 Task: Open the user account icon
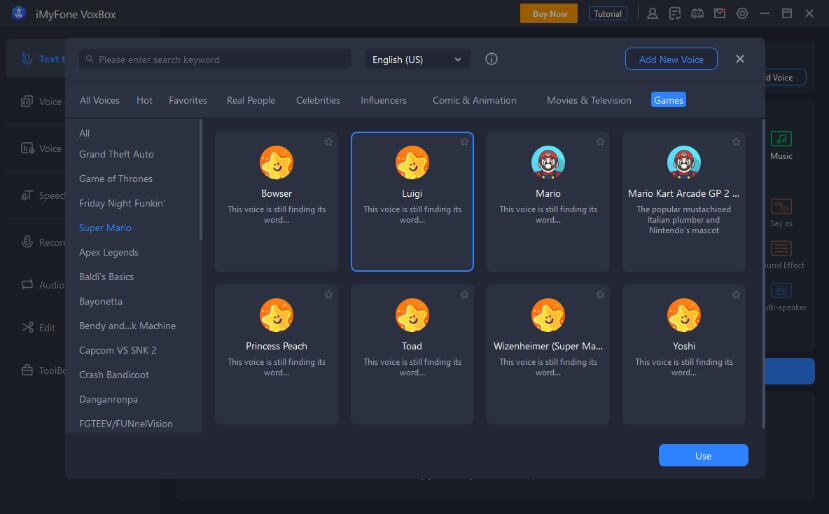652,14
